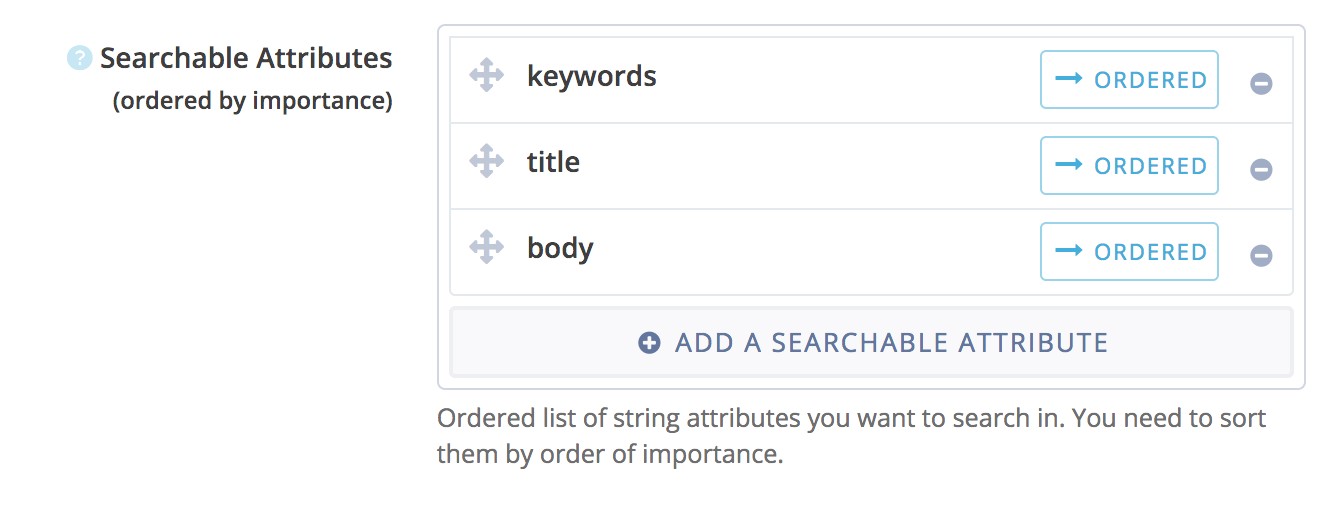
Task: Add a searchable attribute
Action: (x=871, y=343)
